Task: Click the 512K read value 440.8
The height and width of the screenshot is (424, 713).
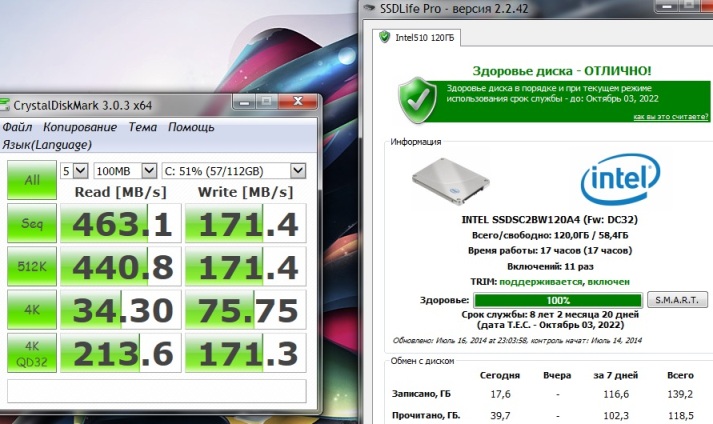Action: coord(121,266)
